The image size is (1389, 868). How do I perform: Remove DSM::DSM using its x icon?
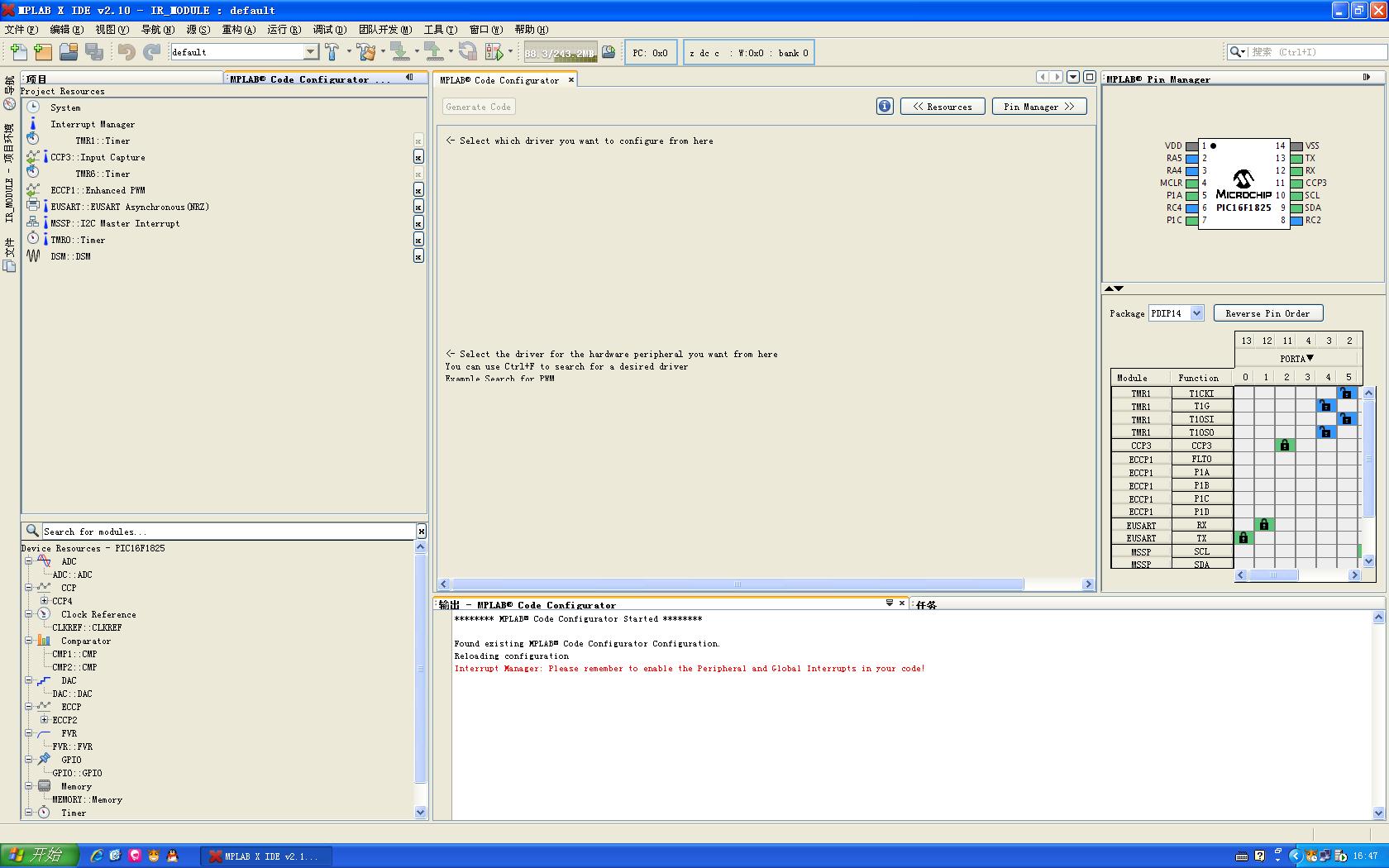(418, 256)
